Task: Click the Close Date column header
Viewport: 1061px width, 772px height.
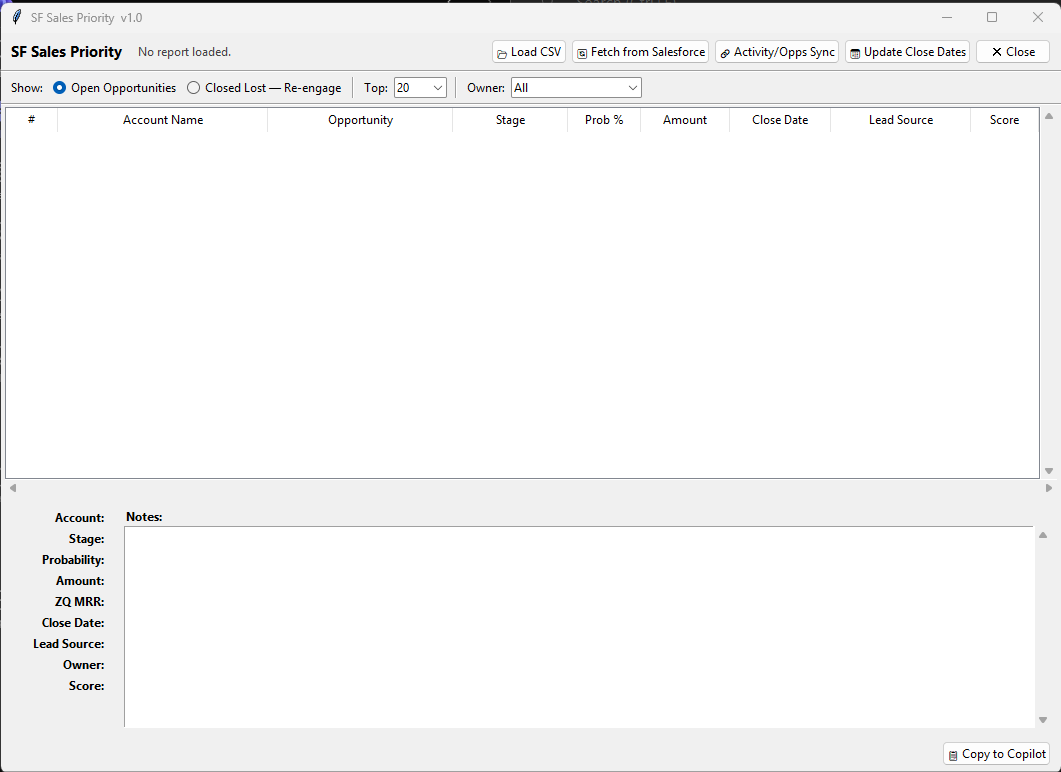Action: click(x=779, y=120)
